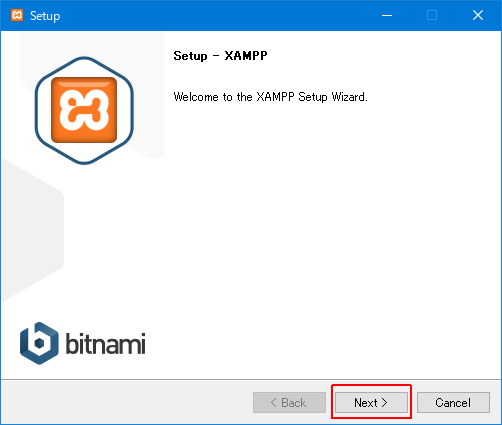Cancel the XAMPP installation

[453, 403]
